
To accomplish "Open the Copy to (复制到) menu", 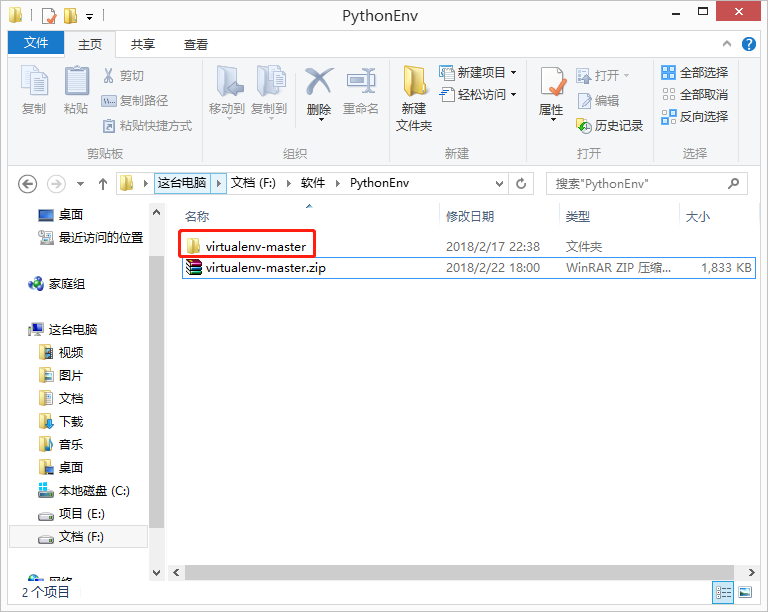I will (269, 93).
